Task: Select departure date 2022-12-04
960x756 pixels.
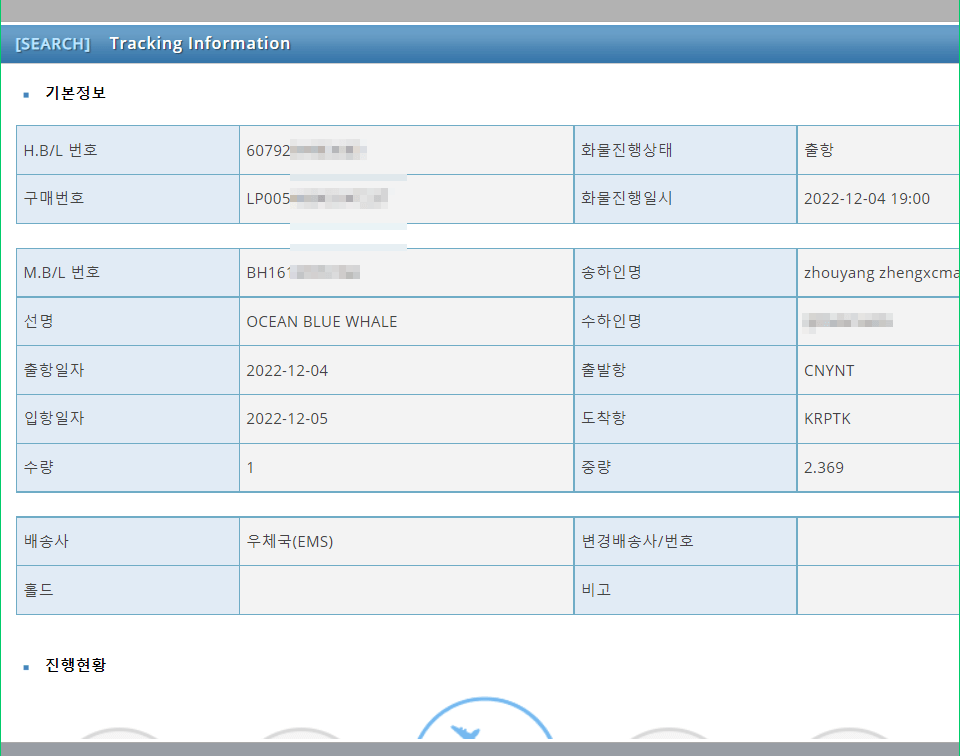Action: (x=287, y=370)
